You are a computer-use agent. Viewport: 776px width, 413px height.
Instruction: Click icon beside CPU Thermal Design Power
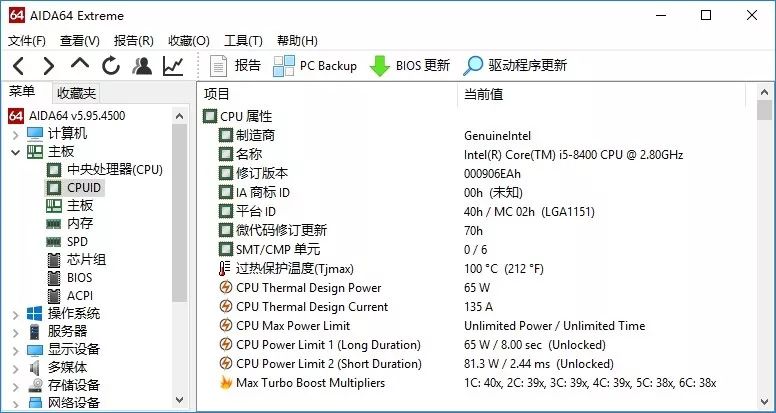pos(226,287)
